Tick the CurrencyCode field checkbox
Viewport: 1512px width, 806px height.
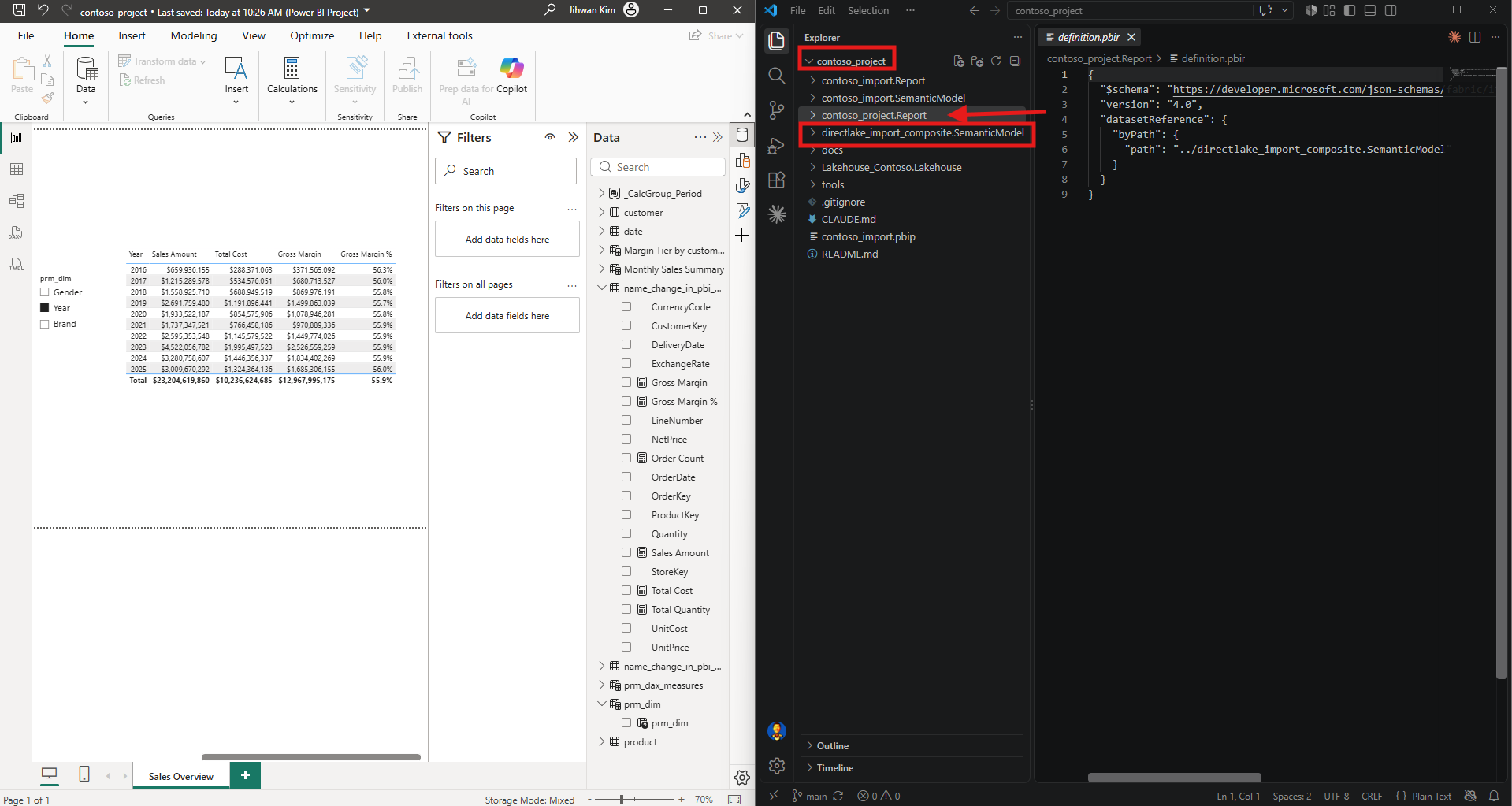(626, 307)
